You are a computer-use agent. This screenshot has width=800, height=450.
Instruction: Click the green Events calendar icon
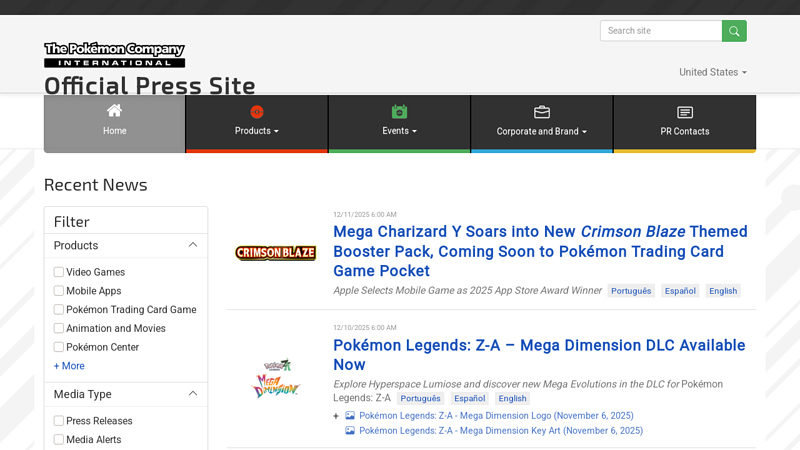coord(399,111)
